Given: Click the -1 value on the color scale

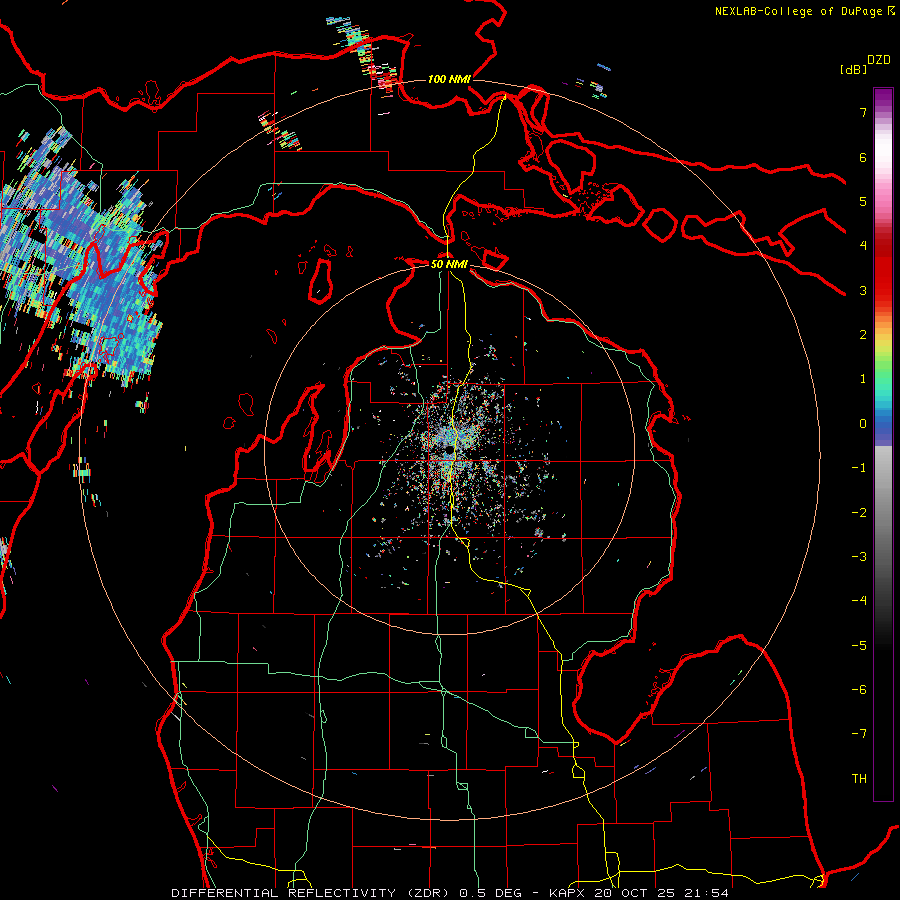Looking at the screenshot, I should (859, 468).
